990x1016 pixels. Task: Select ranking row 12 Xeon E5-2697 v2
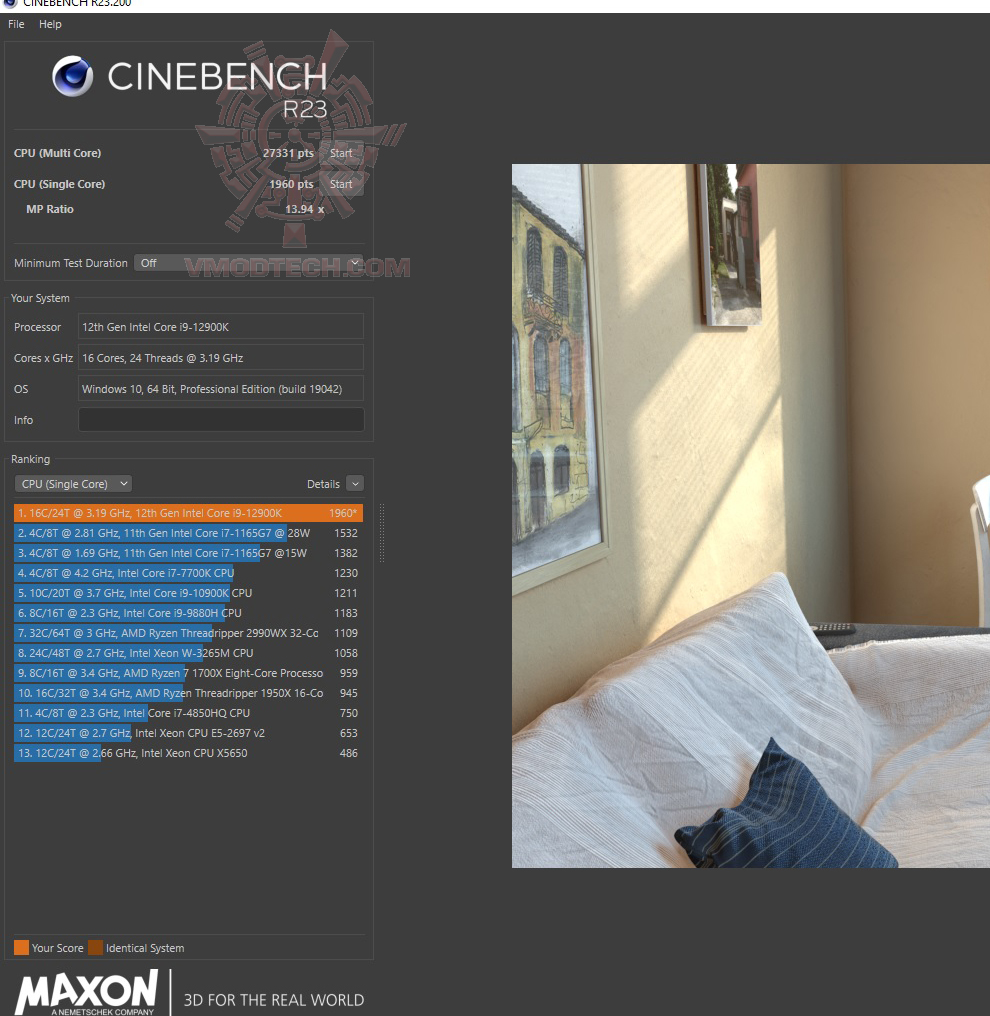[x=188, y=733]
